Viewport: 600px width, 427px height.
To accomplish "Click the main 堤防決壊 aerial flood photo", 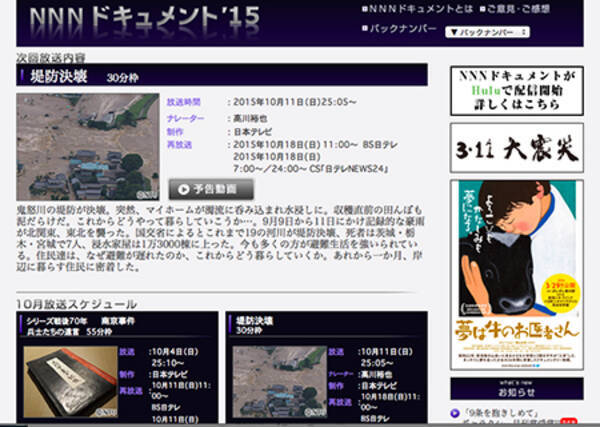I will point(88,146).
